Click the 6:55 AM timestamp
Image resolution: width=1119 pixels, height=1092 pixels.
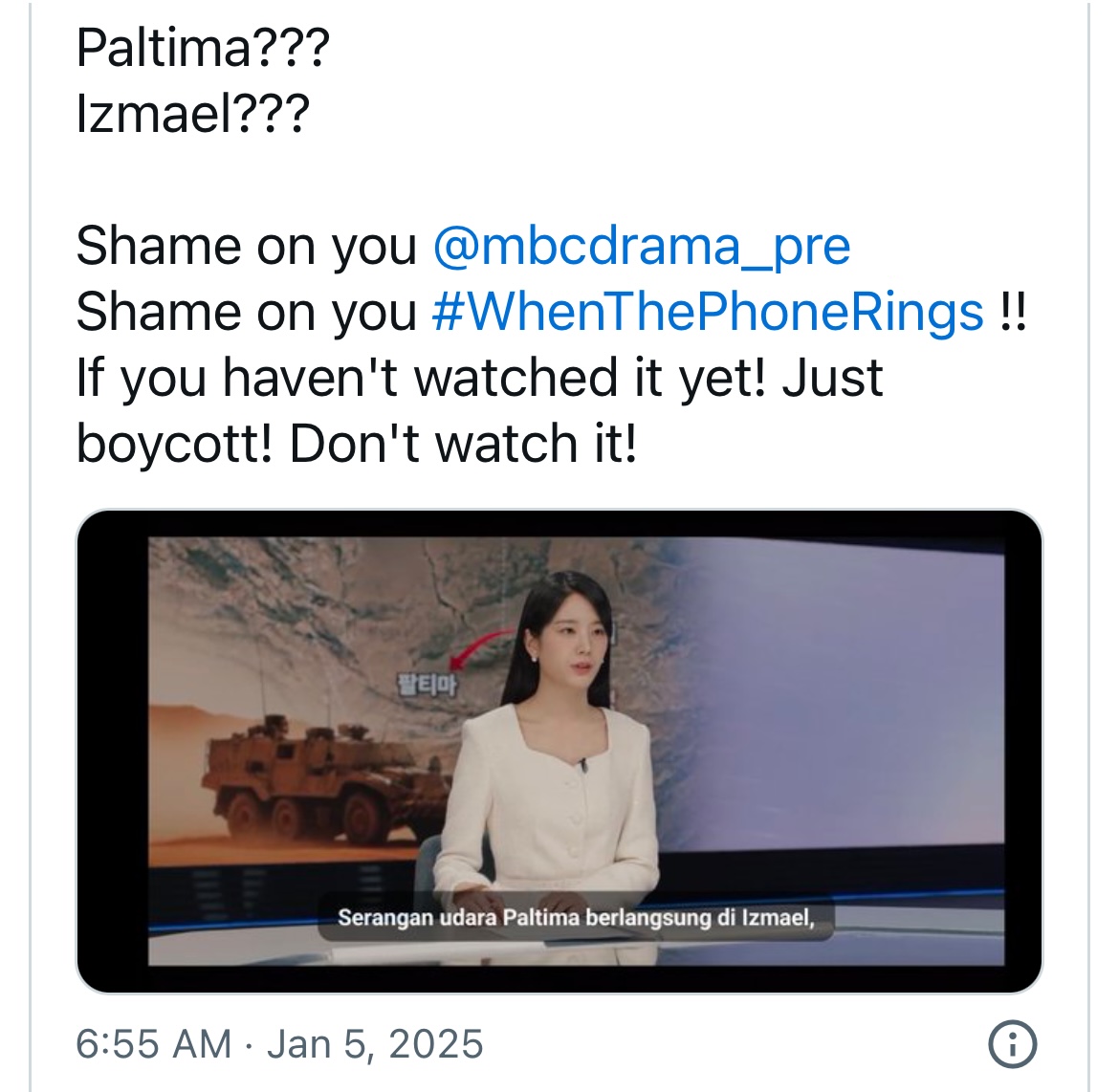[153, 1044]
